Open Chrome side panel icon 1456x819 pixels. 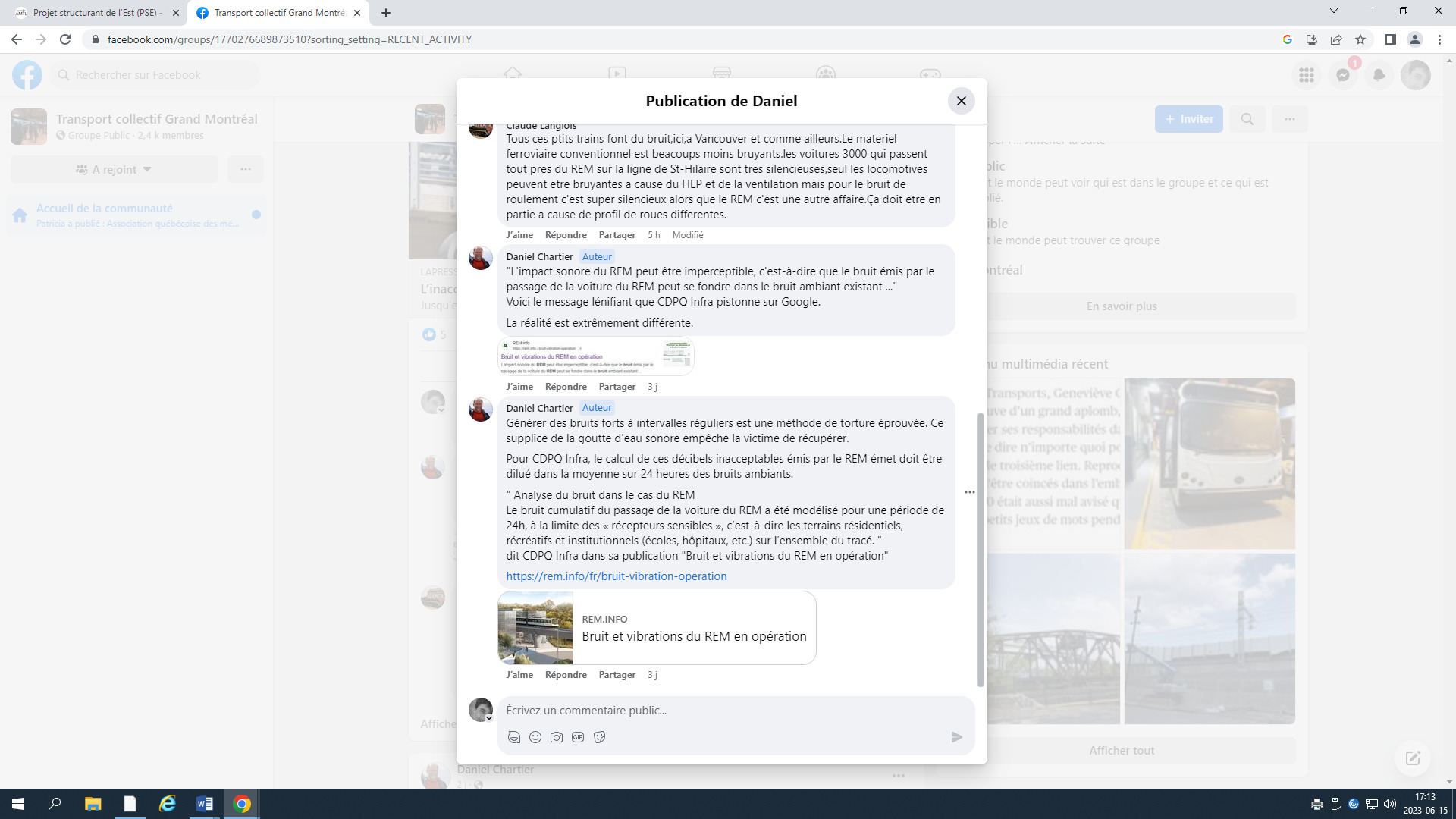point(1390,39)
